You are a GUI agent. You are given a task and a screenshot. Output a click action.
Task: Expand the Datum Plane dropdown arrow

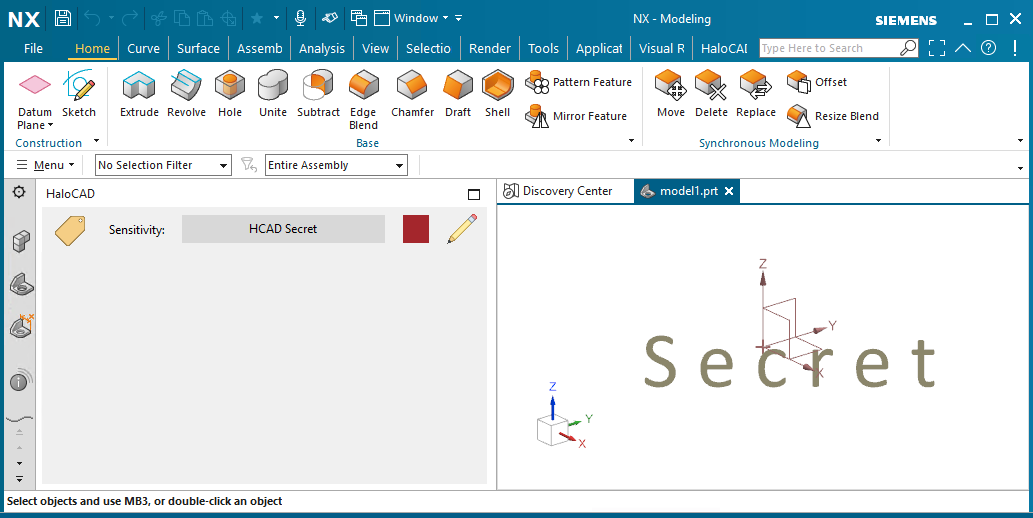point(51,126)
